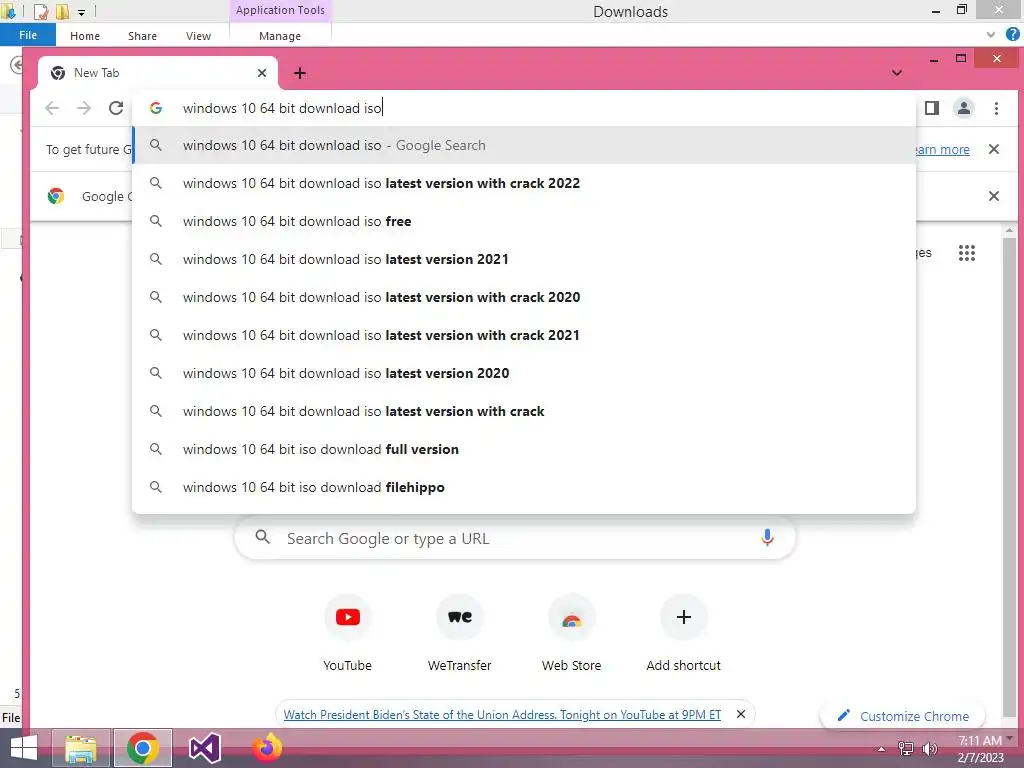Viewport: 1024px width, 768px height.
Task: Click Chrome's reload page icon
Action: 116,108
